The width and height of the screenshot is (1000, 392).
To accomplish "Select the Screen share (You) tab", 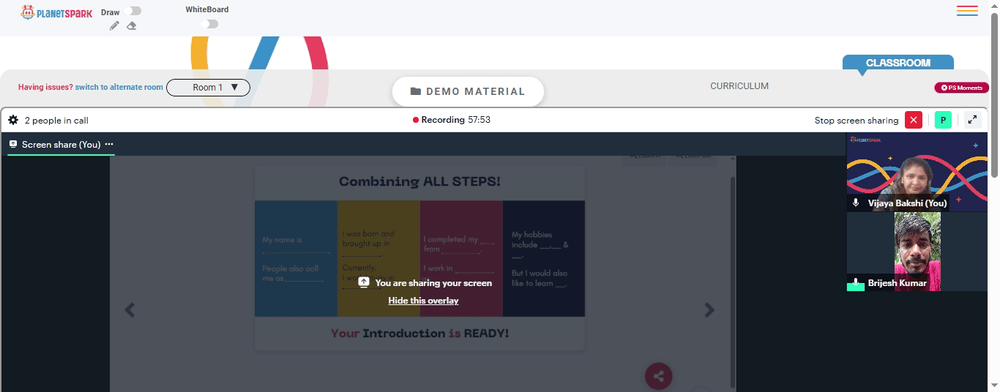I will 61,145.
